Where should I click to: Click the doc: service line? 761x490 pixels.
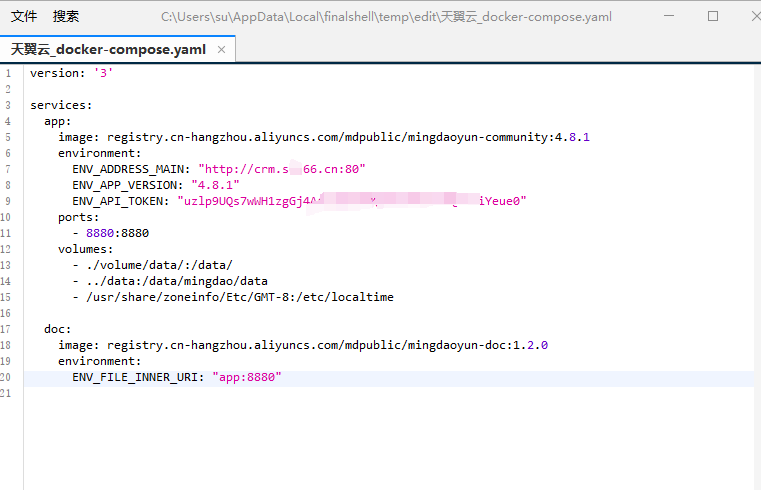click(x=58, y=329)
